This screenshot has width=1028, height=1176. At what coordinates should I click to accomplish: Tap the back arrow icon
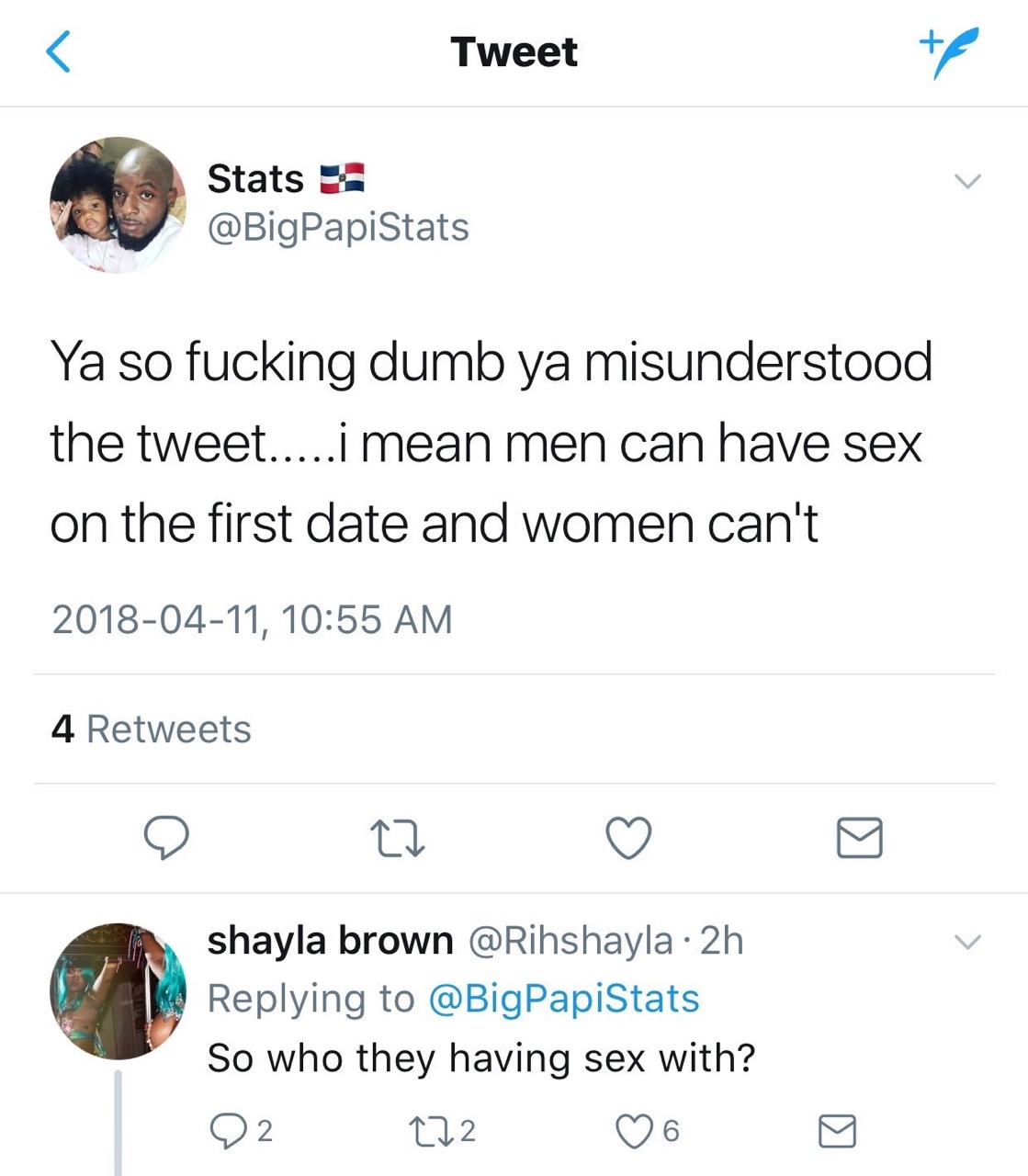59,51
